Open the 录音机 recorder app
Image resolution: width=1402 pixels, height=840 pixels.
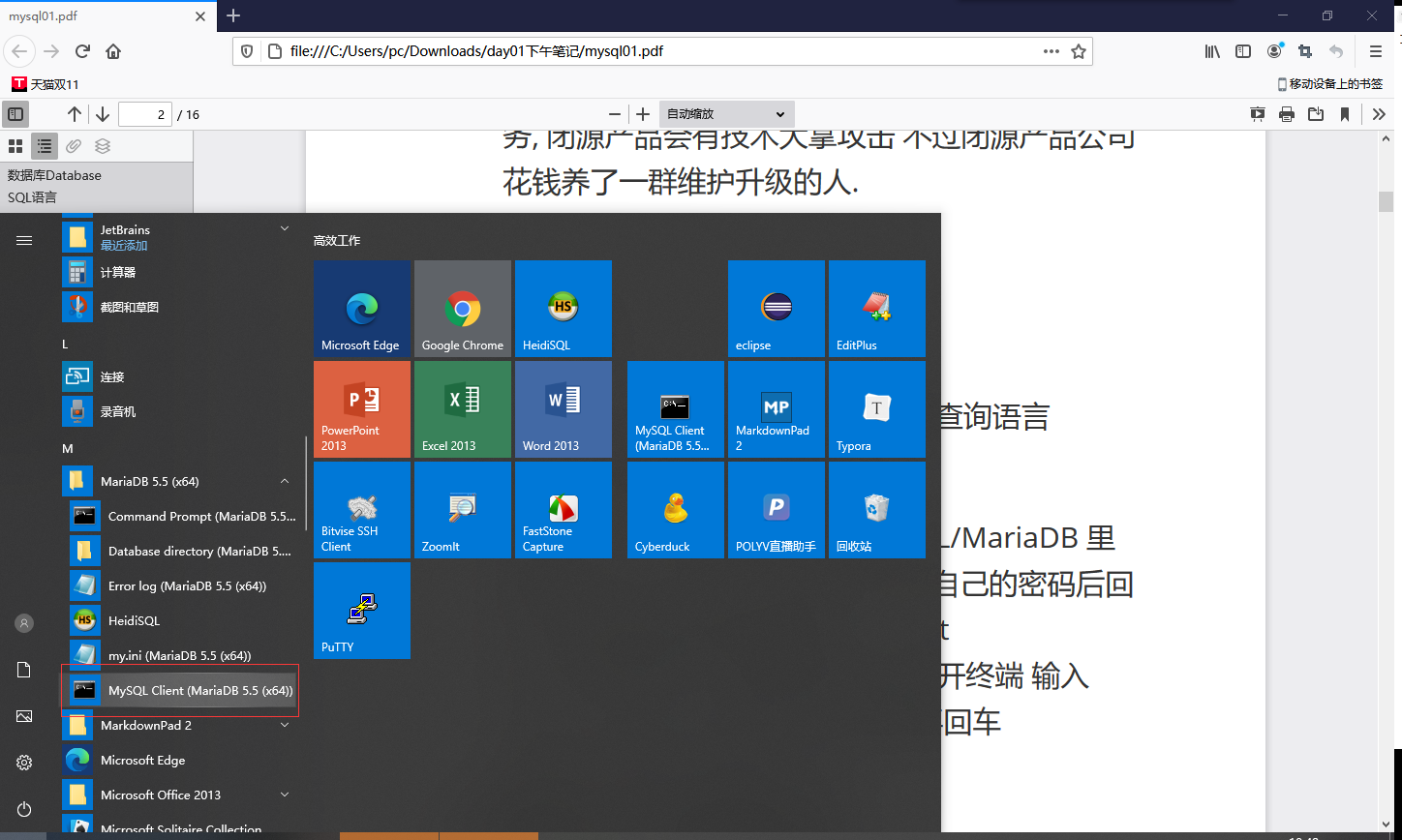(180, 412)
